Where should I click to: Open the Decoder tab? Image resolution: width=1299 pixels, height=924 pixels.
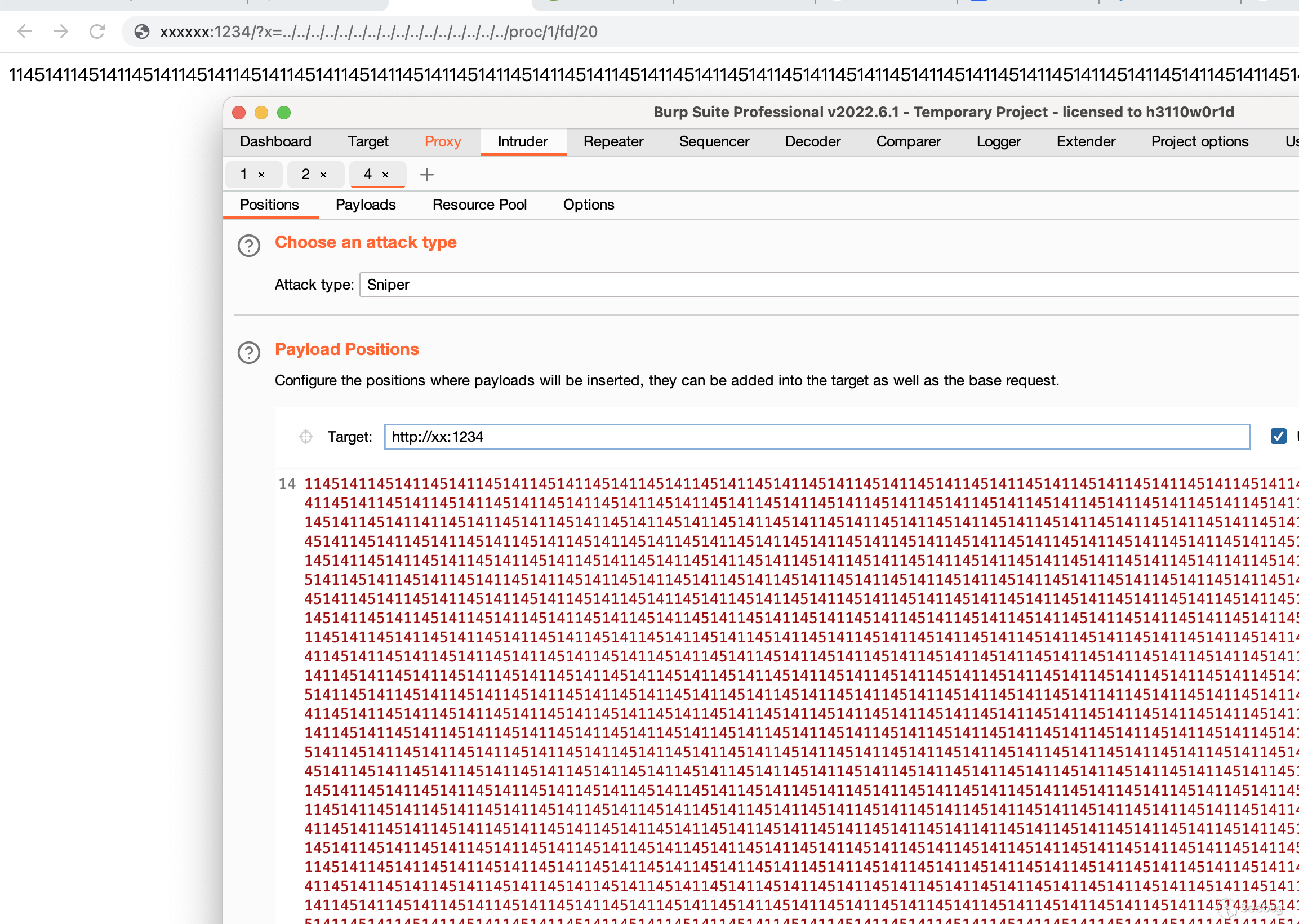[812, 141]
